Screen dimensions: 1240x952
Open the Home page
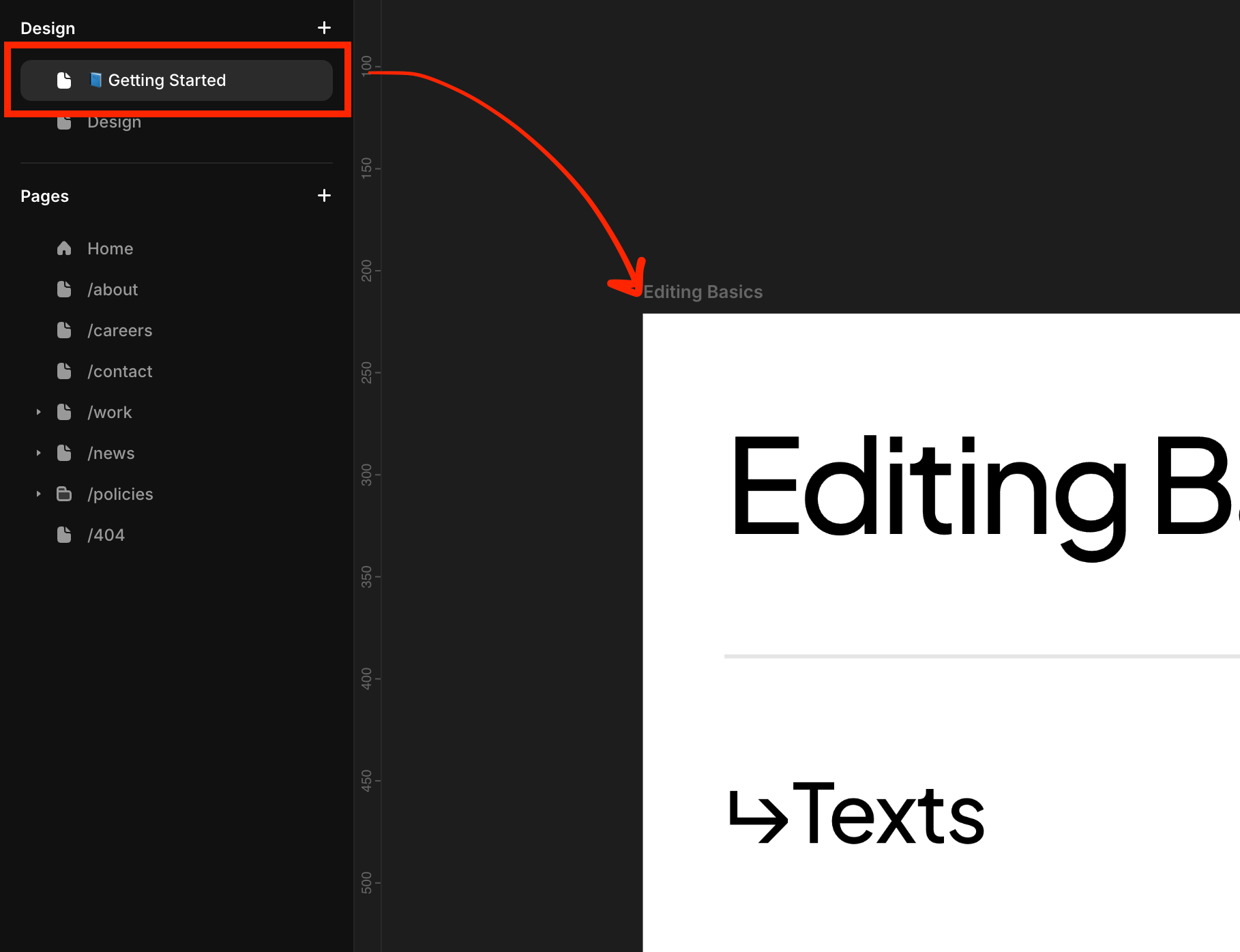tap(110, 248)
